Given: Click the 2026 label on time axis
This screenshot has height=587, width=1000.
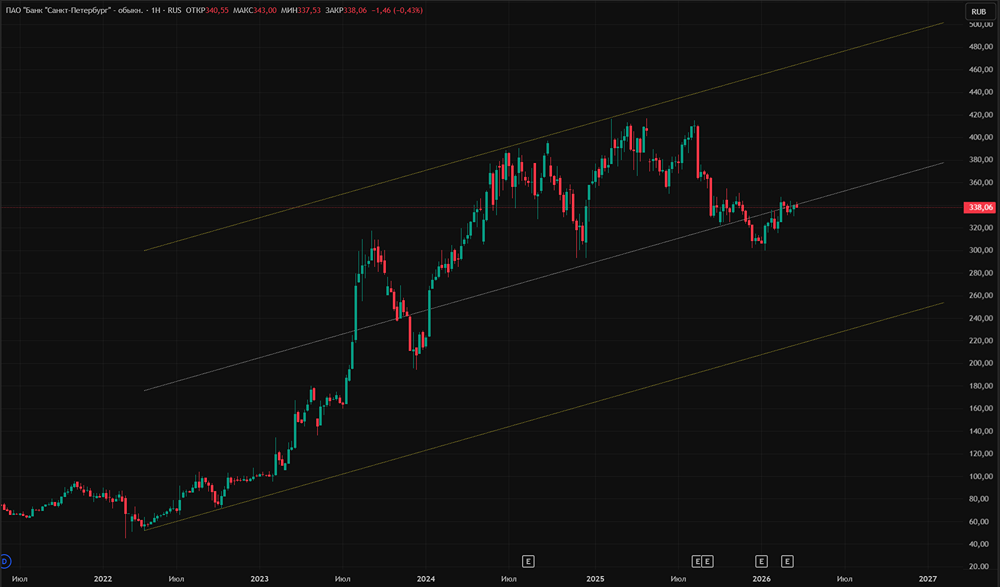Looking at the screenshot, I should coord(761,579).
